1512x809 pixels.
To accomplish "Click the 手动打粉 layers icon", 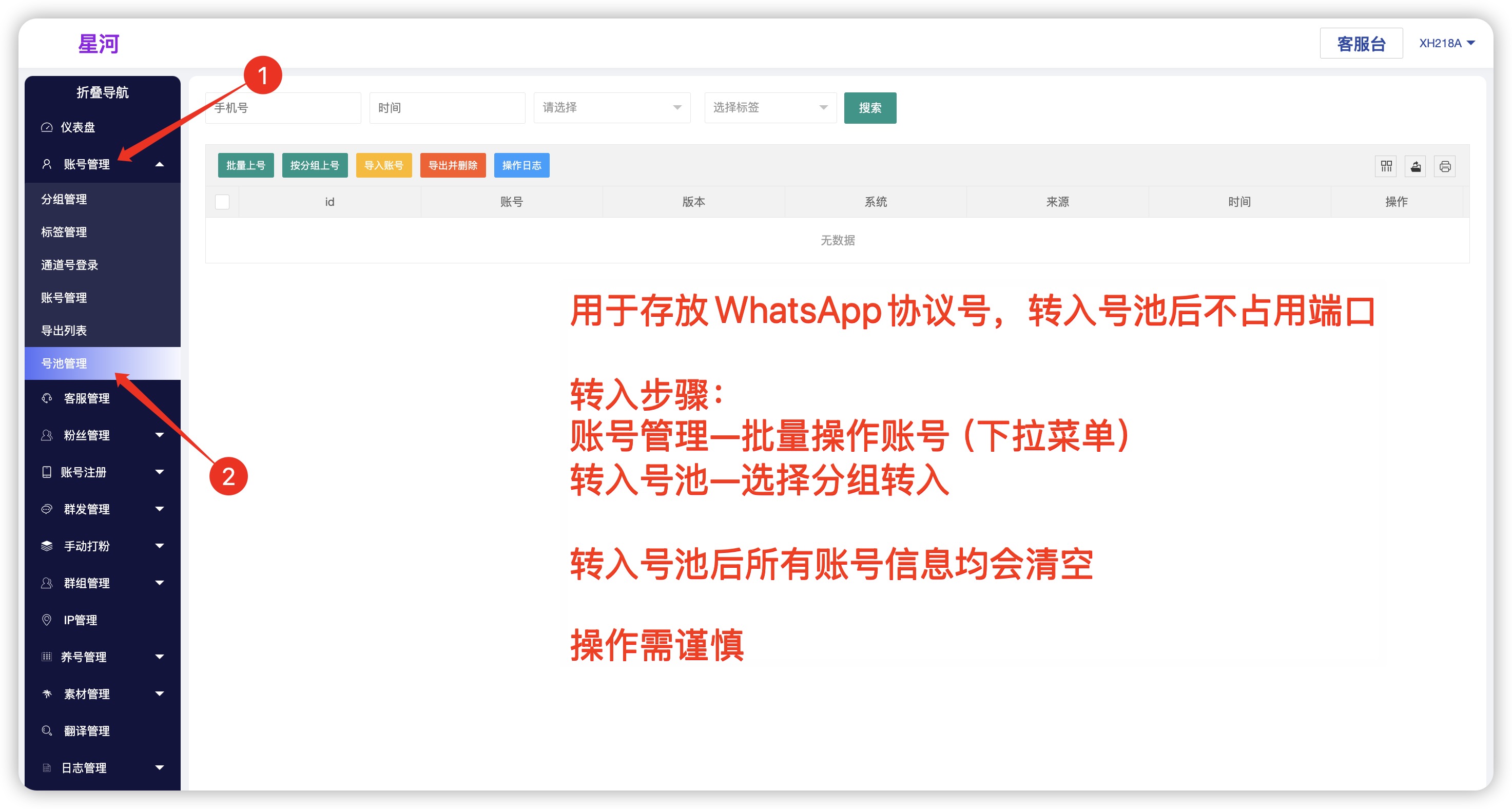I will (x=47, y=545).
